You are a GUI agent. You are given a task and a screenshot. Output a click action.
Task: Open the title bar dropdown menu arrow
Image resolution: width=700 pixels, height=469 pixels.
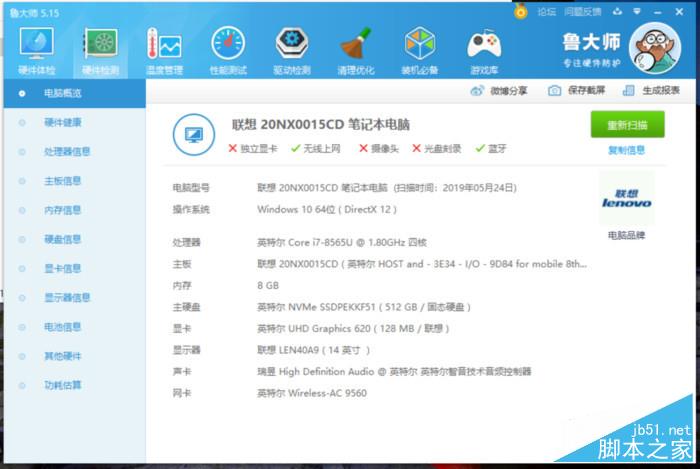637,12
